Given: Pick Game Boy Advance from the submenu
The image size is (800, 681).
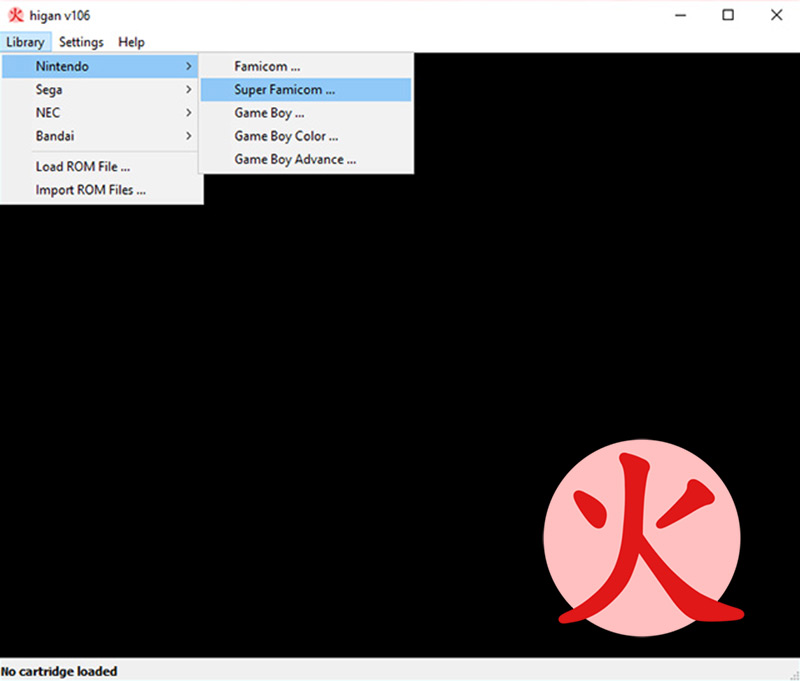Looking at the screenshot, I should click(306, 160).
